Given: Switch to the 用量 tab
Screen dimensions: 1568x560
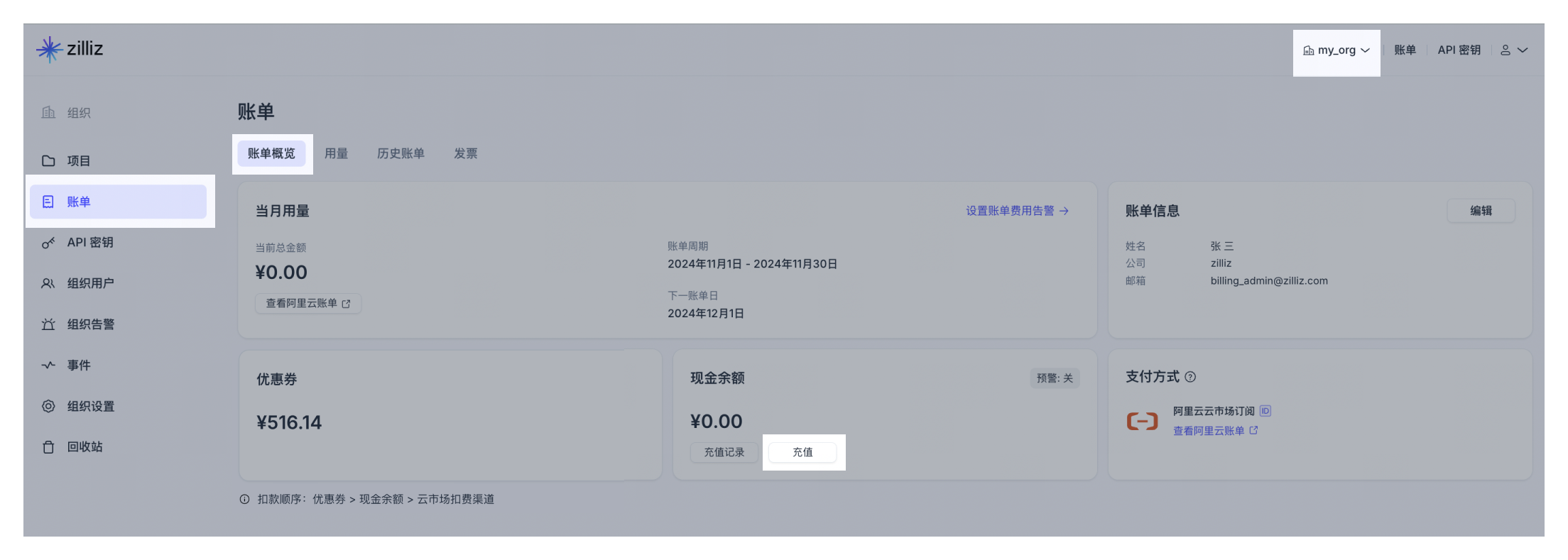Looking at the screenshot, I should coord(335,153).
